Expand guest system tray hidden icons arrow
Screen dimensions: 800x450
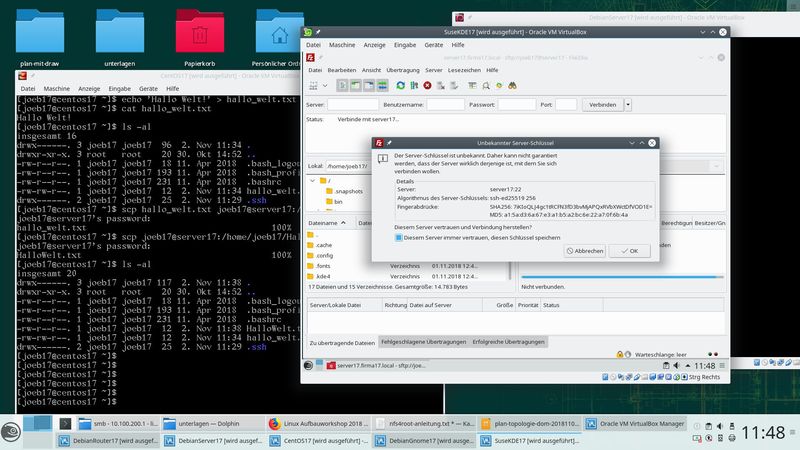click(x=688, y=366)
